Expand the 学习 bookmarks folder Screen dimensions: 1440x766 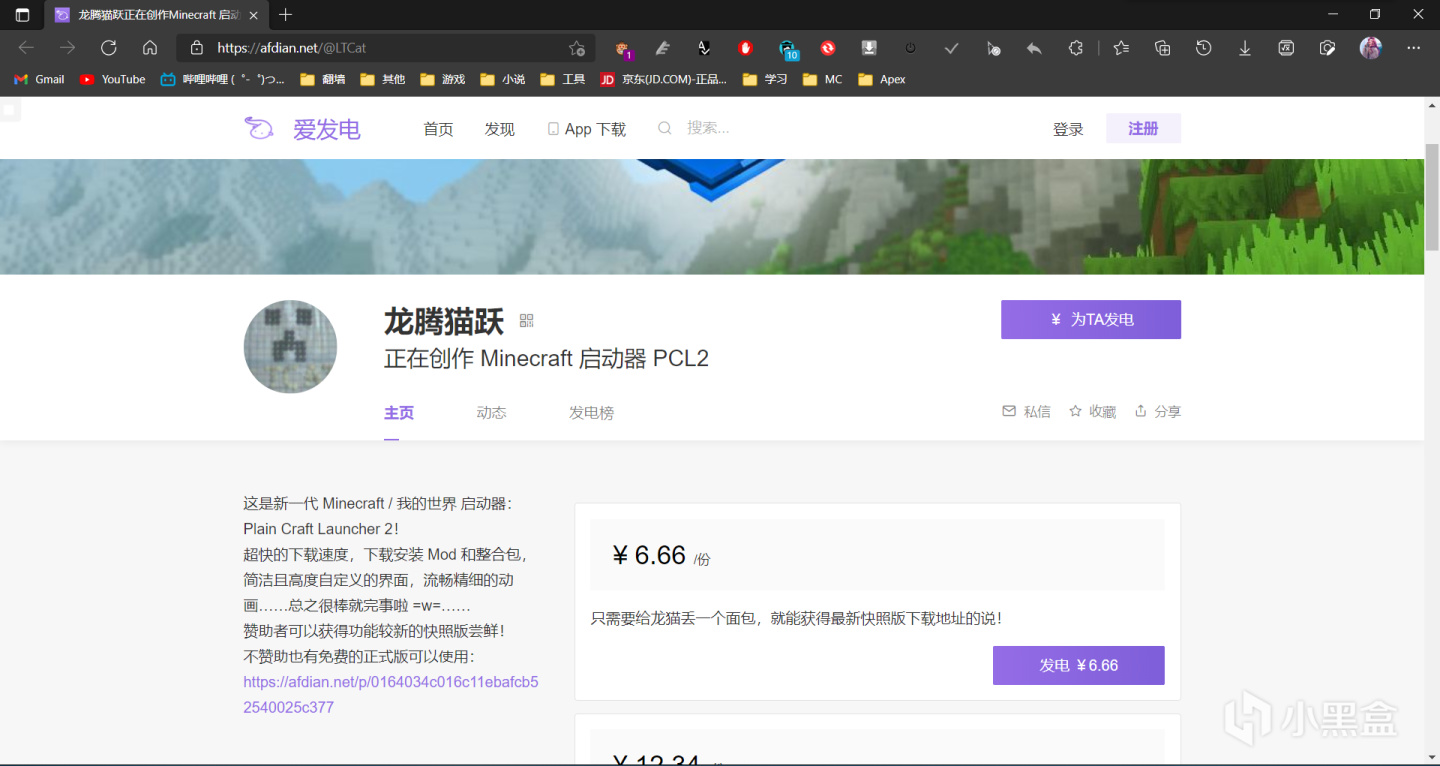[x=765, y=79]
